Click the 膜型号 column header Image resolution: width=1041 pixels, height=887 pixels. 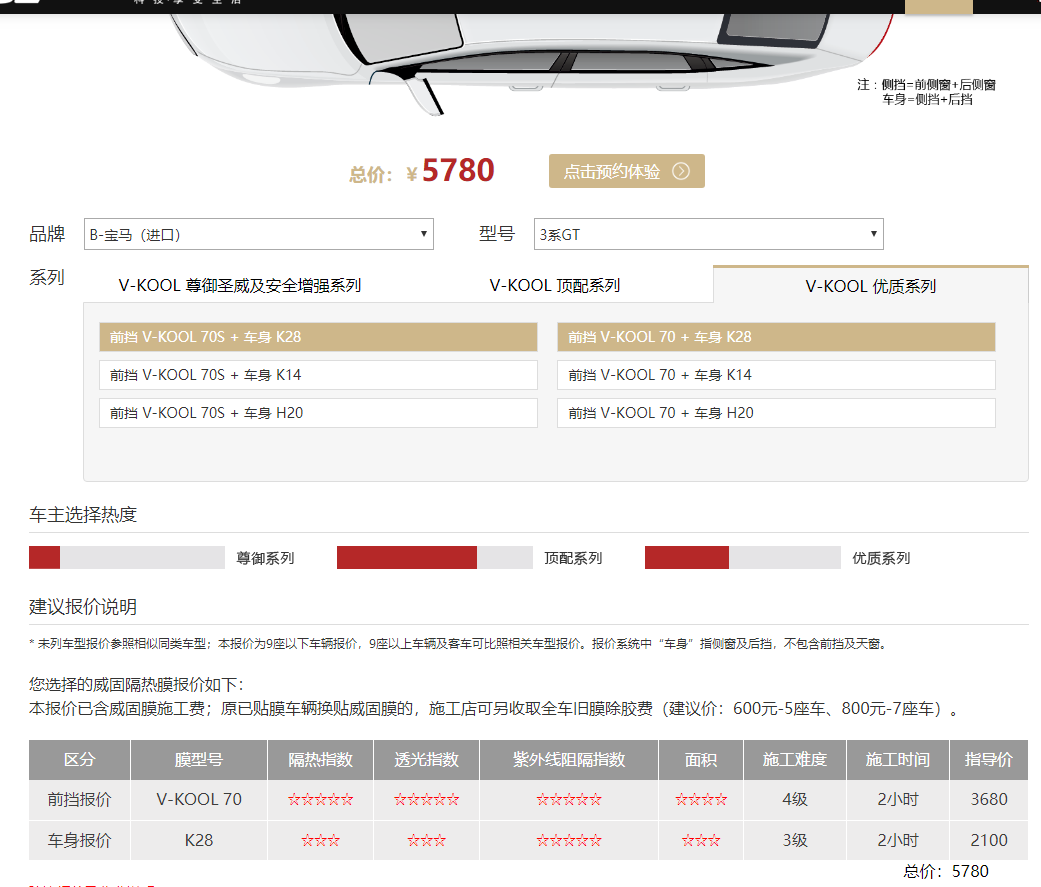(x=199, y=760)
